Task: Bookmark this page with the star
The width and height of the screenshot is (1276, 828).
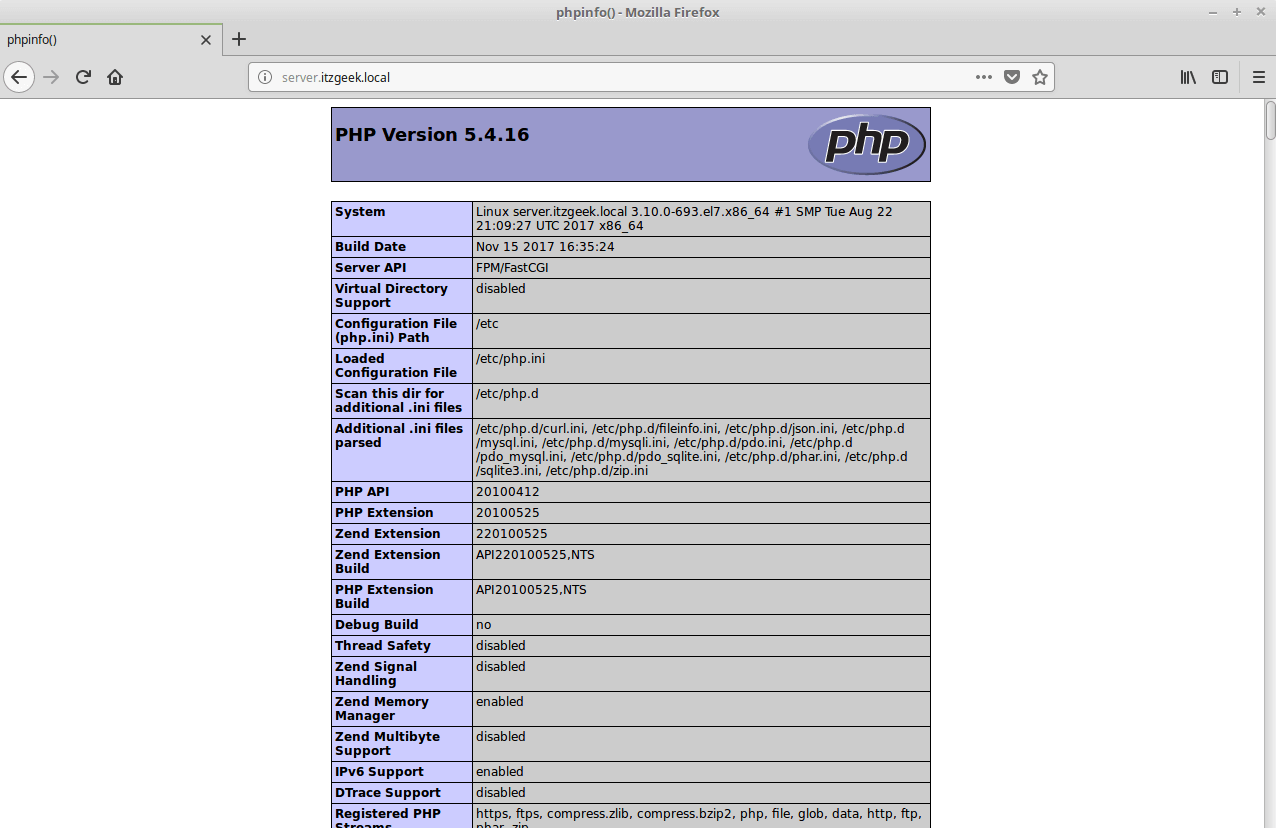Action: [1040, 77]
